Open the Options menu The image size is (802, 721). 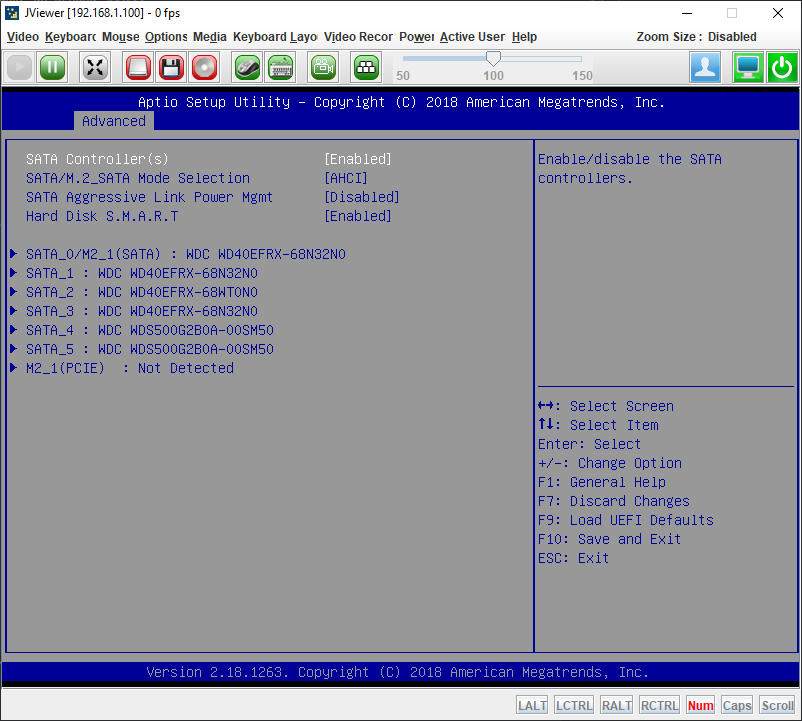click(166, 37)
